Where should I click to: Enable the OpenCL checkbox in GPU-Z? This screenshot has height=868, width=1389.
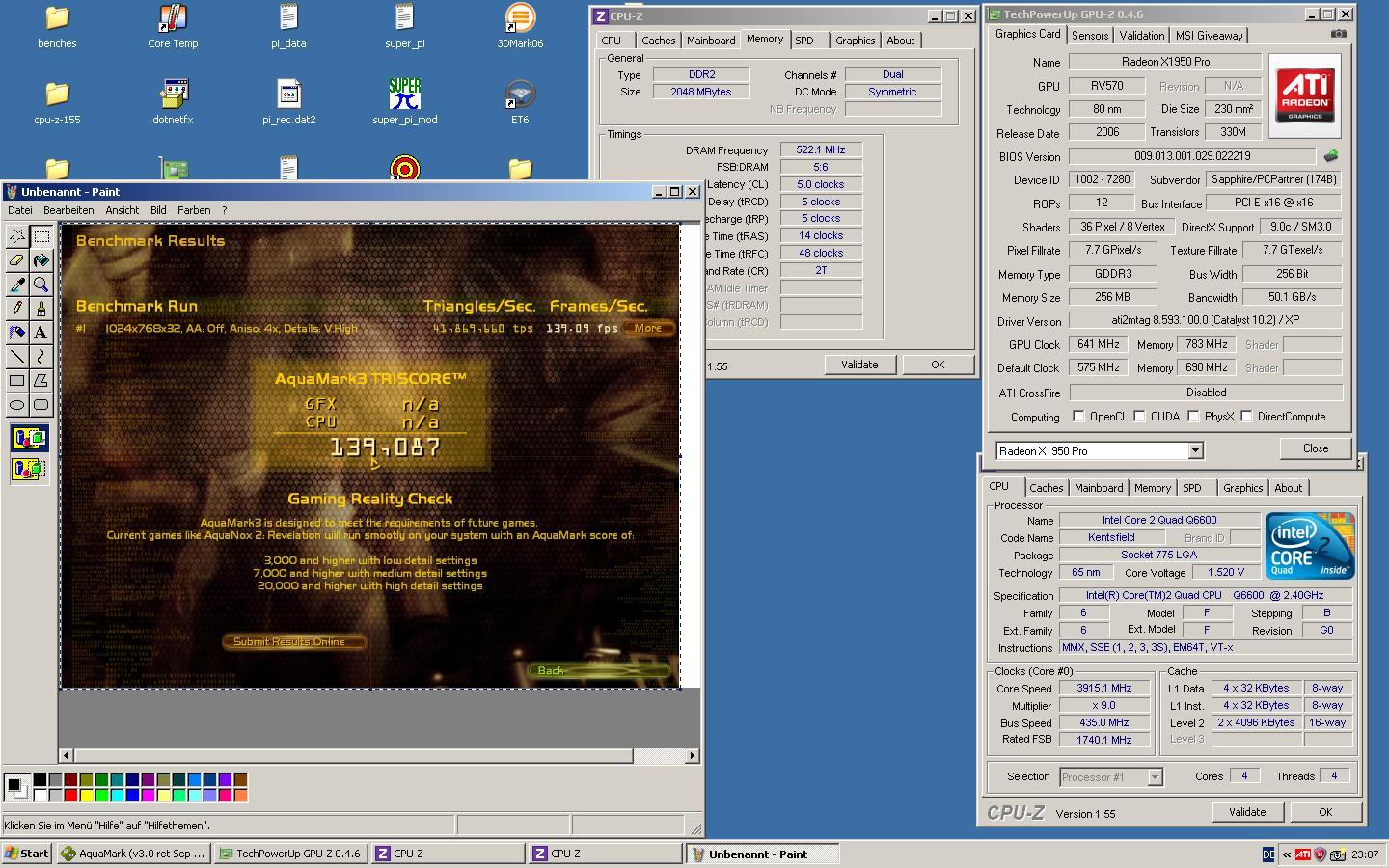pyautogui.click(x=1079, y=417)
